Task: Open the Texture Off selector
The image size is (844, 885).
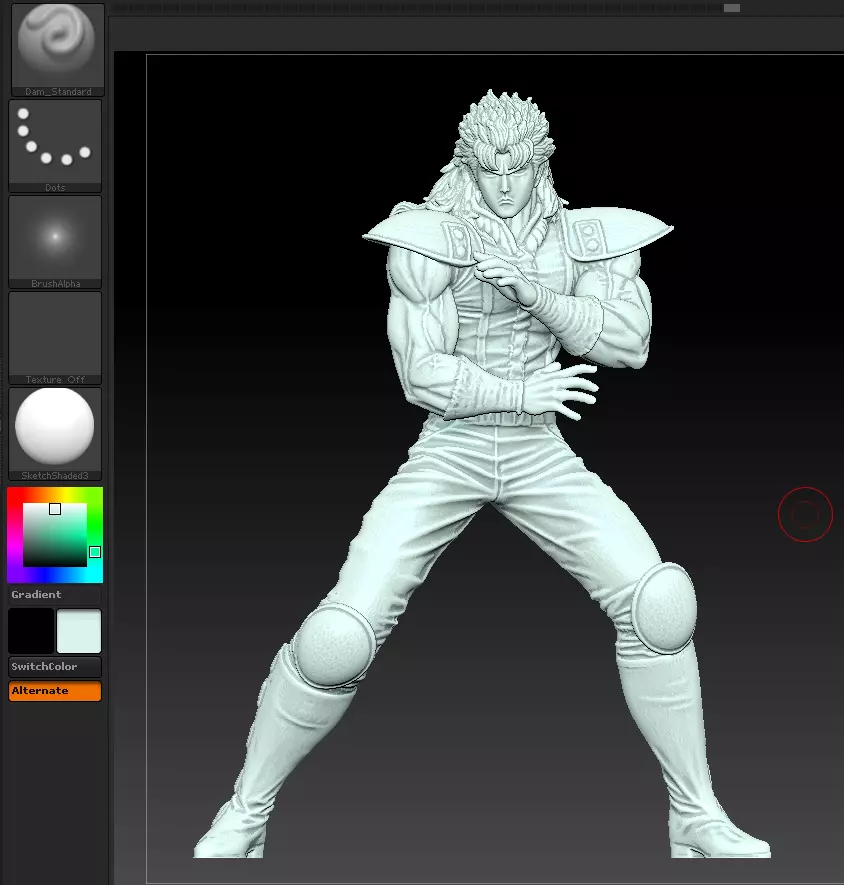Action: 55,338
